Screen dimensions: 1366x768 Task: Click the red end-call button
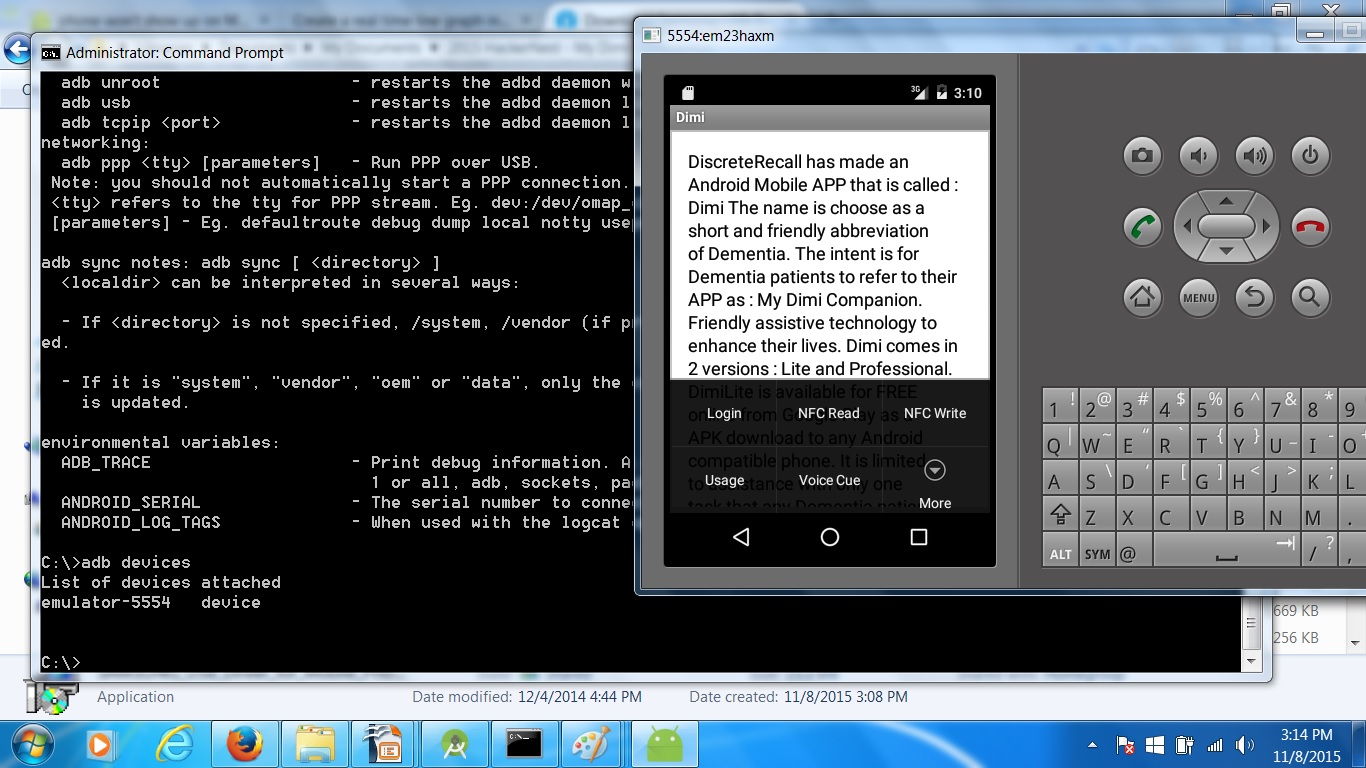1309,226
